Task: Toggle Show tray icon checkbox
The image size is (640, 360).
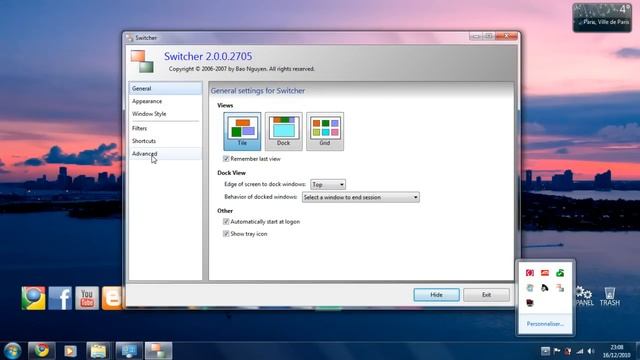Action: pos(226,234)
